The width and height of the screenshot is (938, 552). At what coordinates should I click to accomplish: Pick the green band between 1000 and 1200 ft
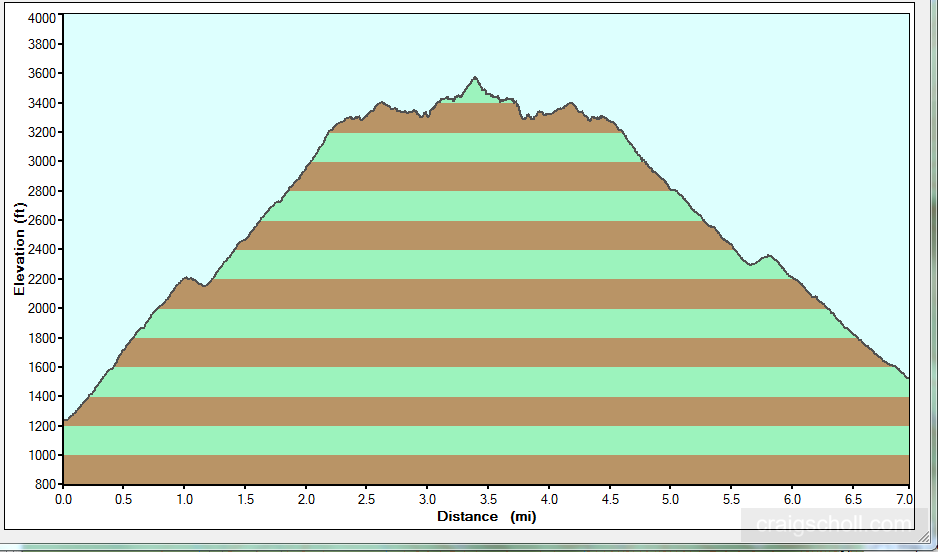(486, 440)
